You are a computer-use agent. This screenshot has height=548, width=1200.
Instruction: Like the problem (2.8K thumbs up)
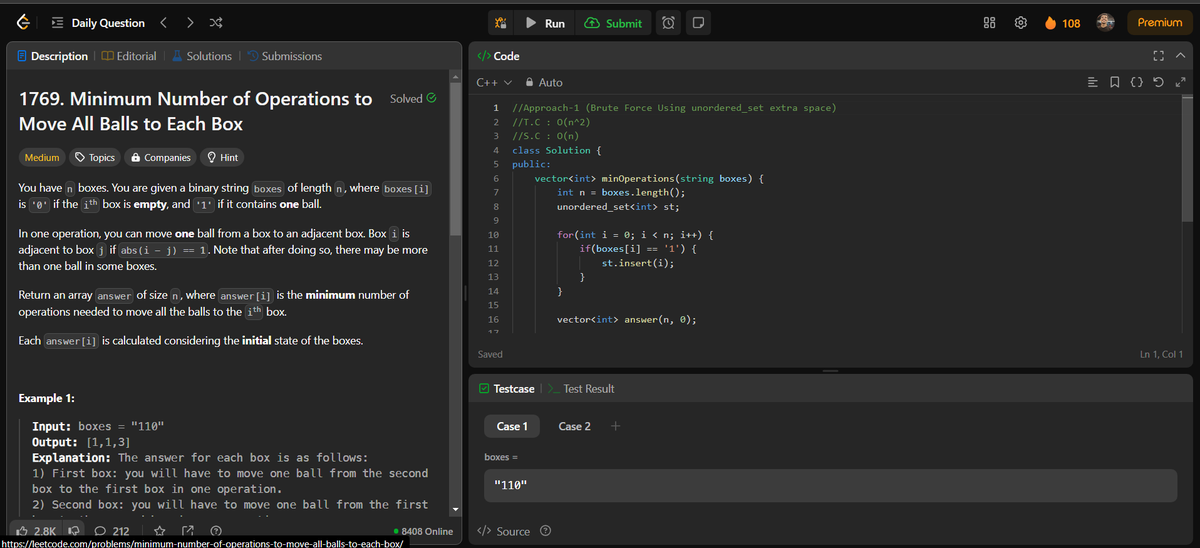tap(37, 531)
